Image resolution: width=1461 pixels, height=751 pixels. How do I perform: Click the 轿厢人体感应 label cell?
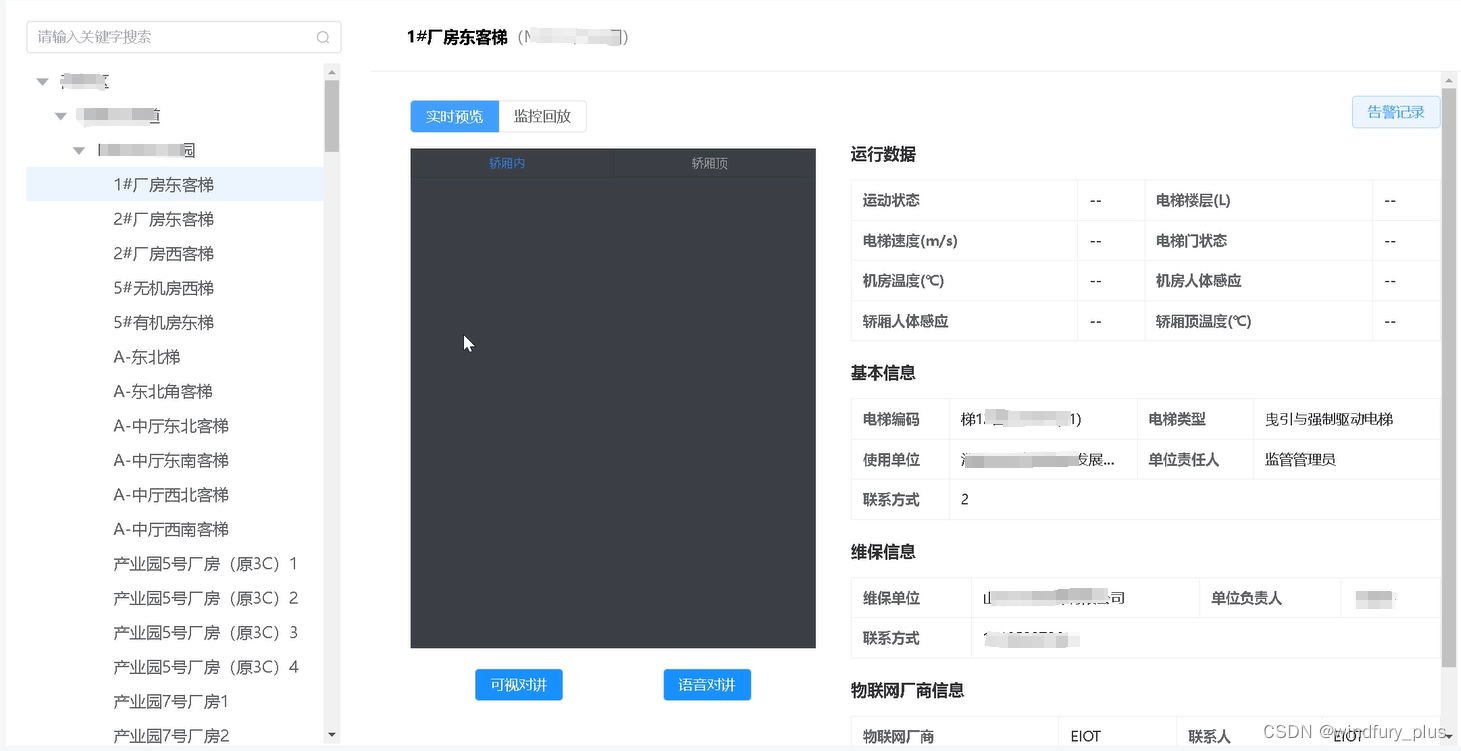click(x=964, y=321)
